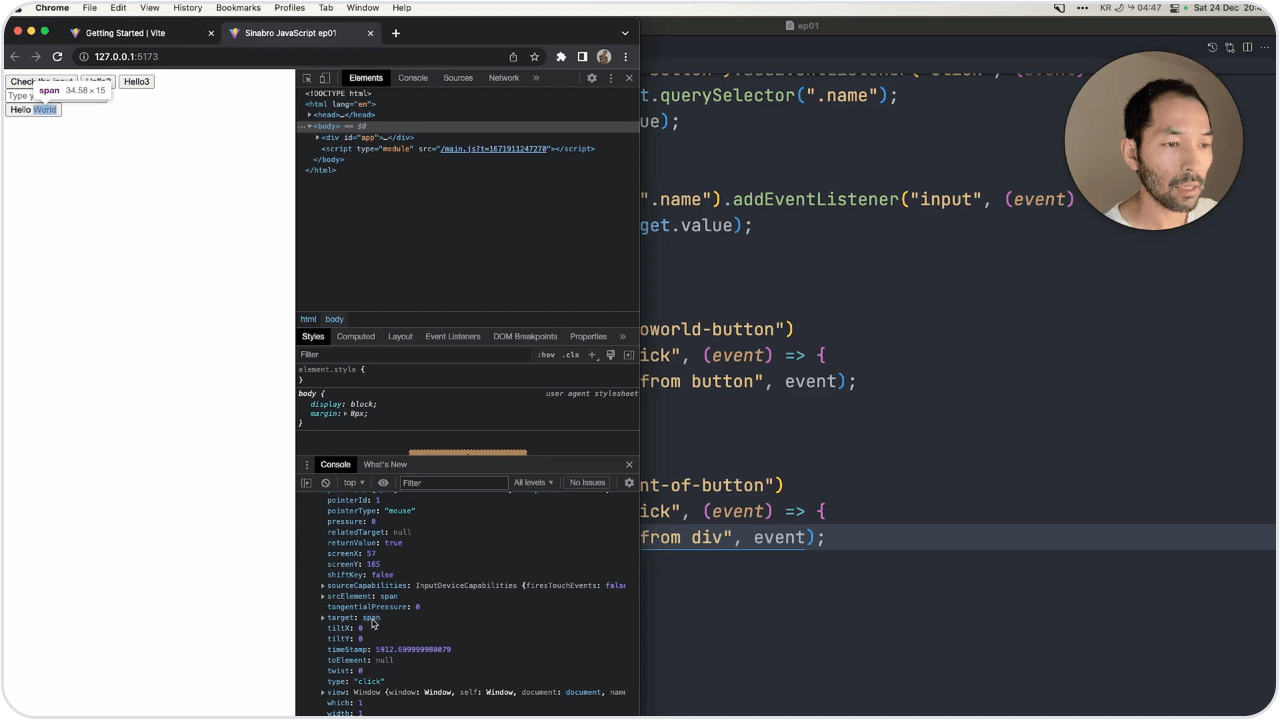Toggle rendering emulations paintbrush icon
Image resolution: width=1280 pixels, height=720 pixels.
pos(610,355)
